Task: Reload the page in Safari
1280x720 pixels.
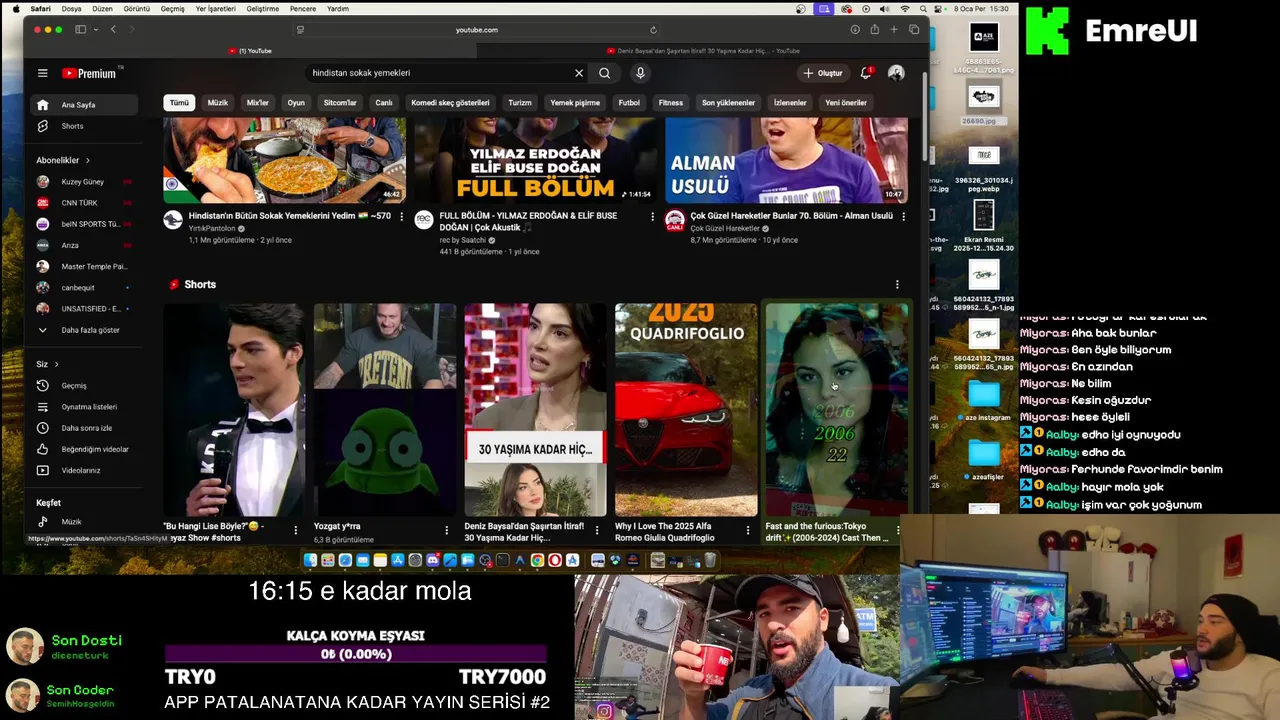Action: pos(653,30)
